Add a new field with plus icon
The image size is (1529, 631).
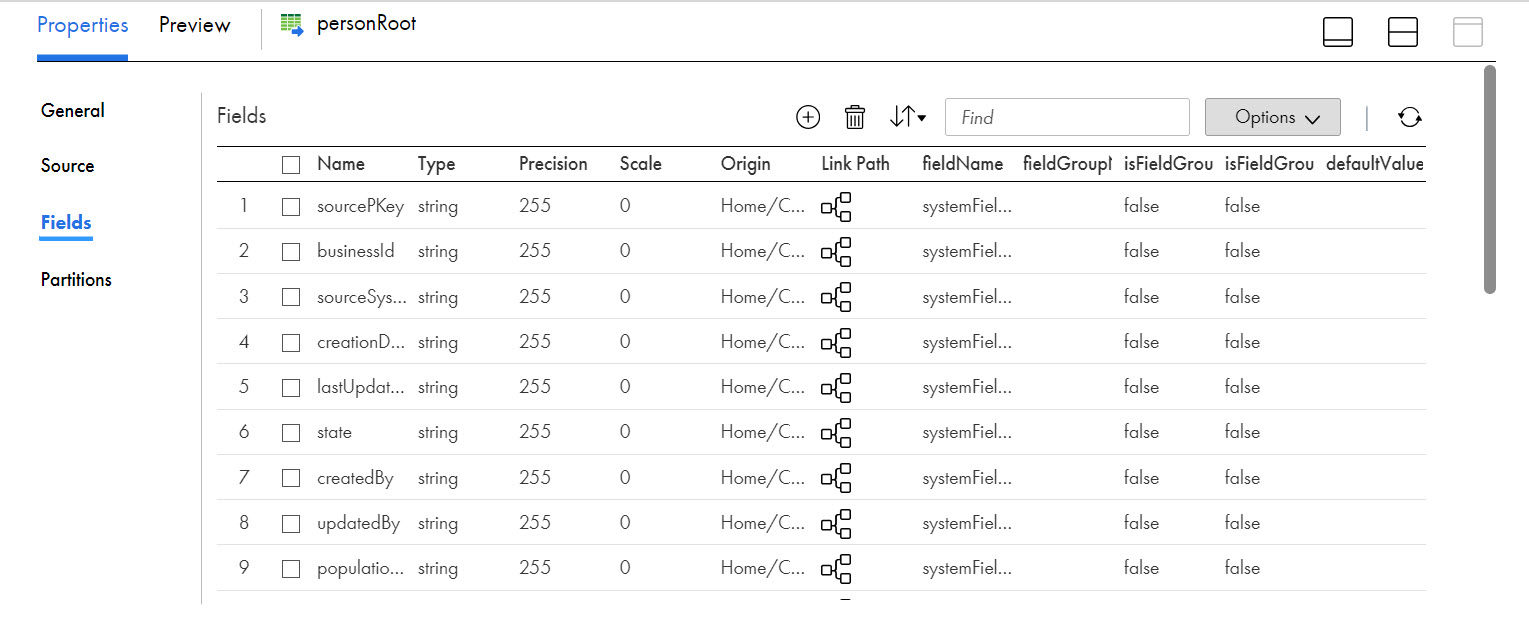(808, 117)
